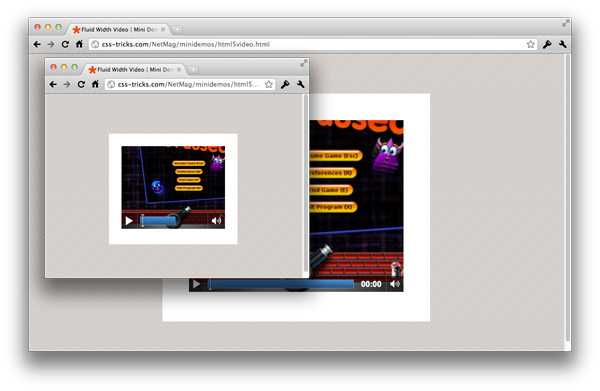Reload the page in the large back window
Screen dimensions: 600x391
[65, 44]
